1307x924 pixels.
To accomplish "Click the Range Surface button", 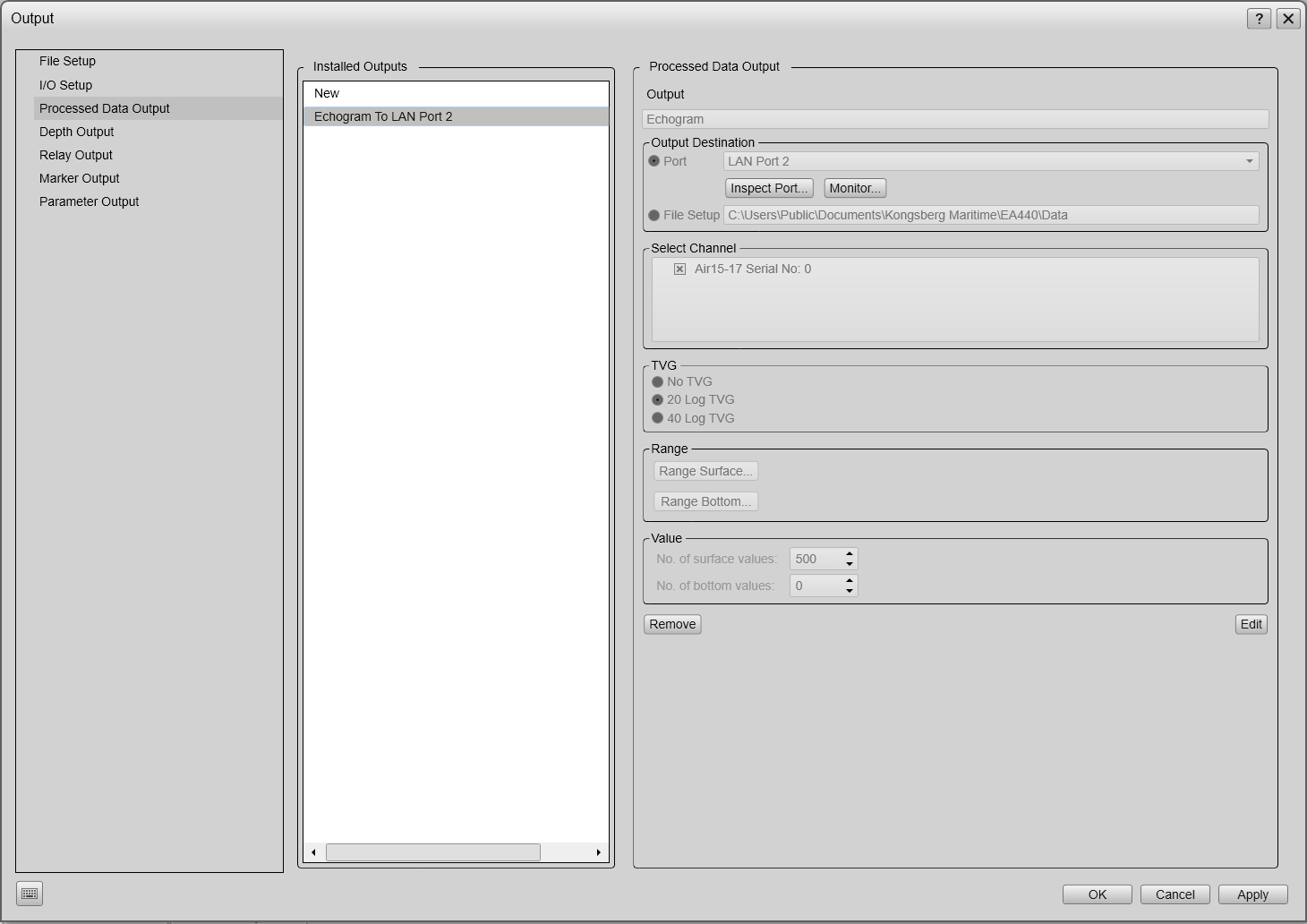I will [x=706, y=471].
